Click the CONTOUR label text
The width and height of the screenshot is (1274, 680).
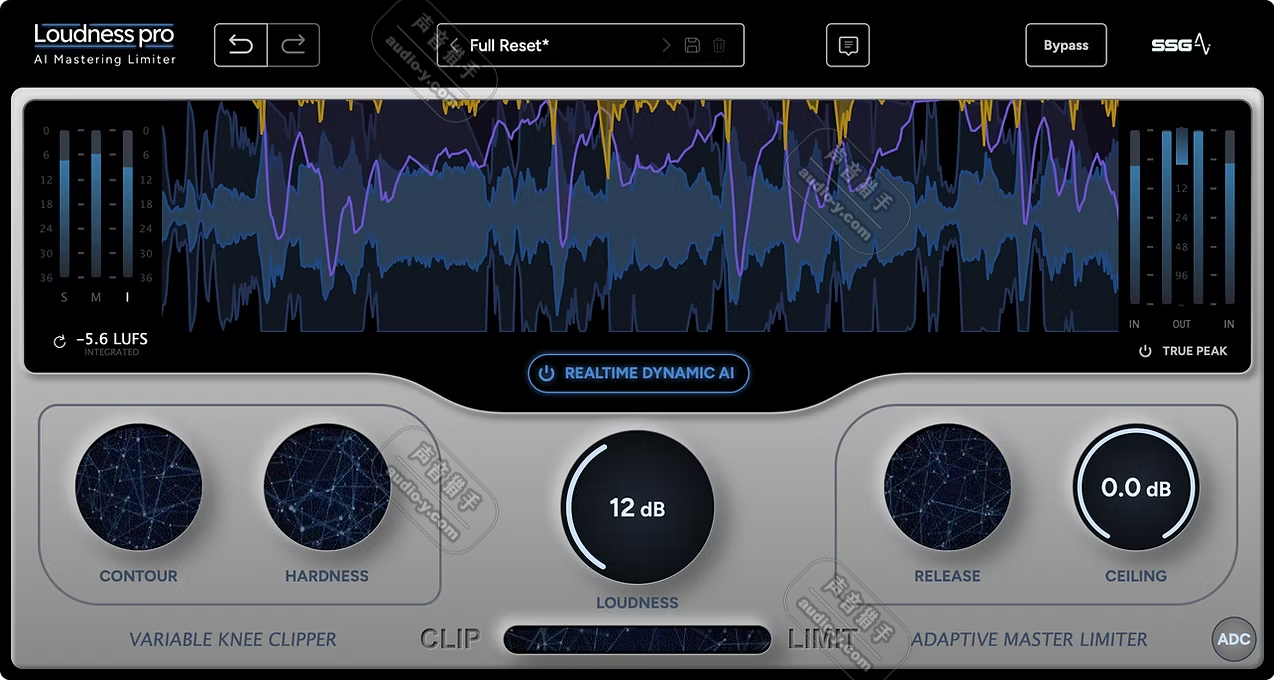[x=138, y=576]
